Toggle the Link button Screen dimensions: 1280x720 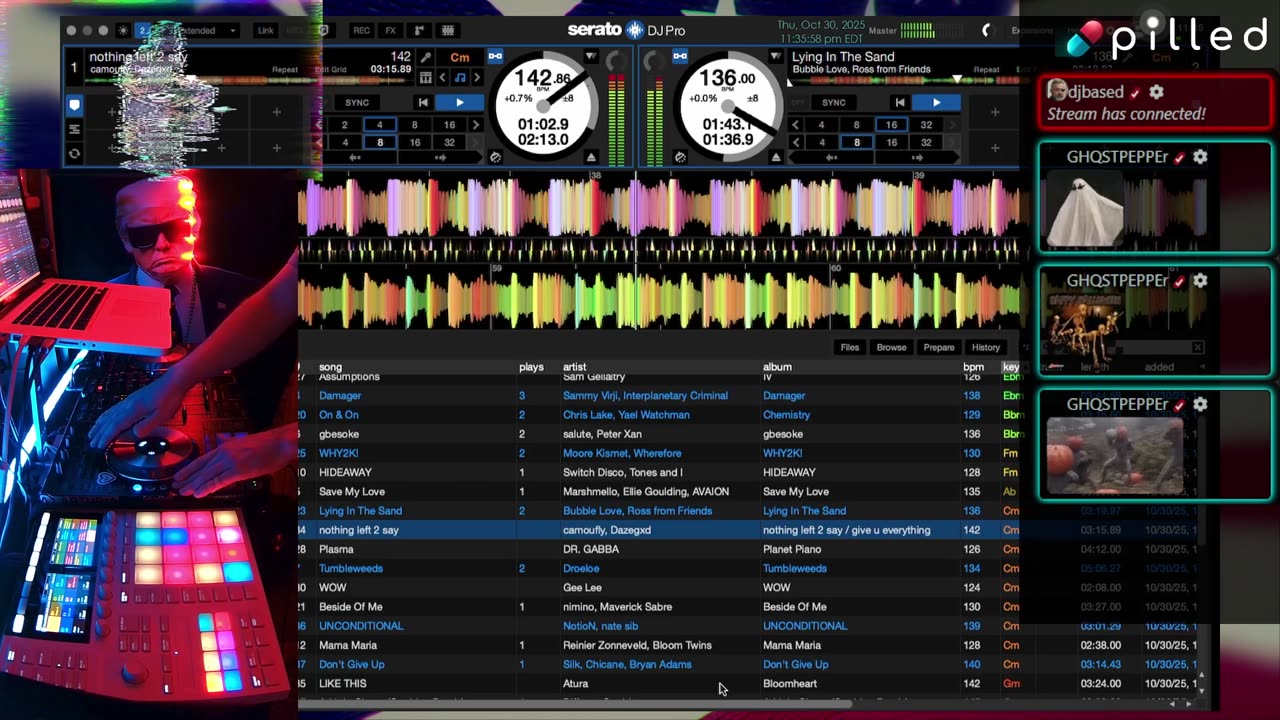pyautogui.click(x=265, y=31)
